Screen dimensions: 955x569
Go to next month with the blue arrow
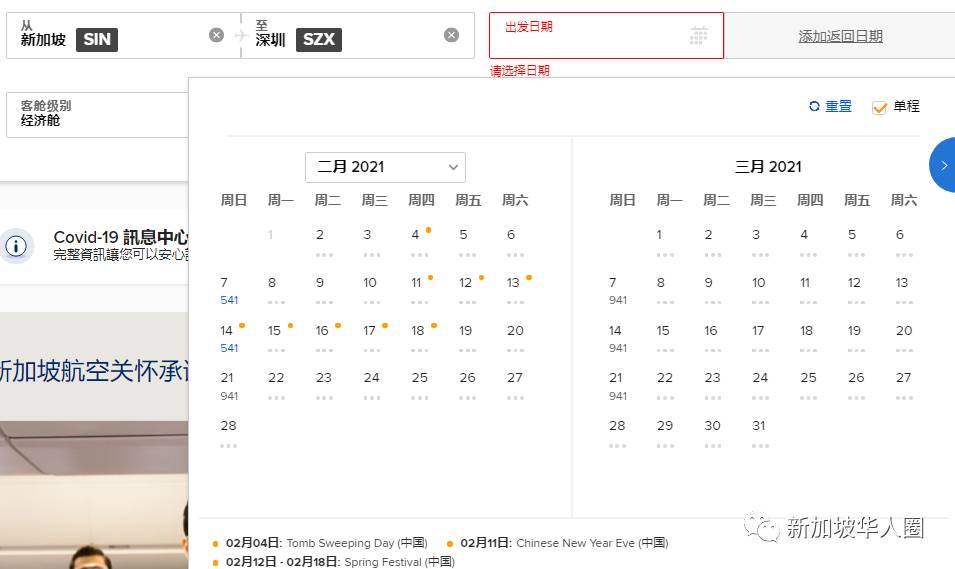(943, 165)
